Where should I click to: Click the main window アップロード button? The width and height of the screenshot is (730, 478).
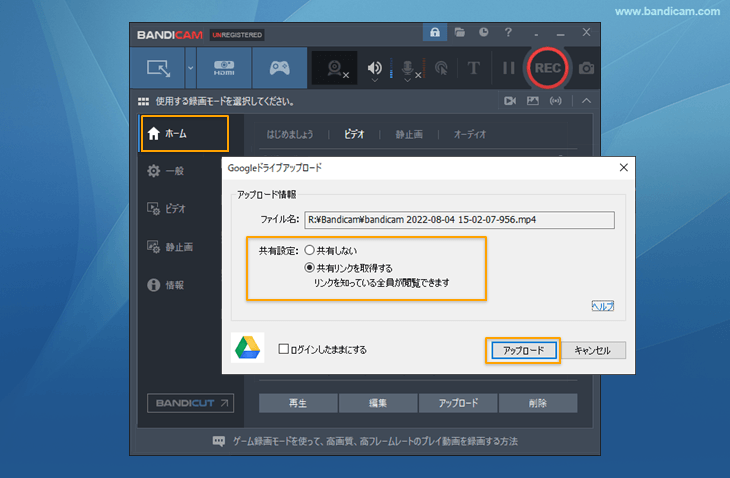458,403
